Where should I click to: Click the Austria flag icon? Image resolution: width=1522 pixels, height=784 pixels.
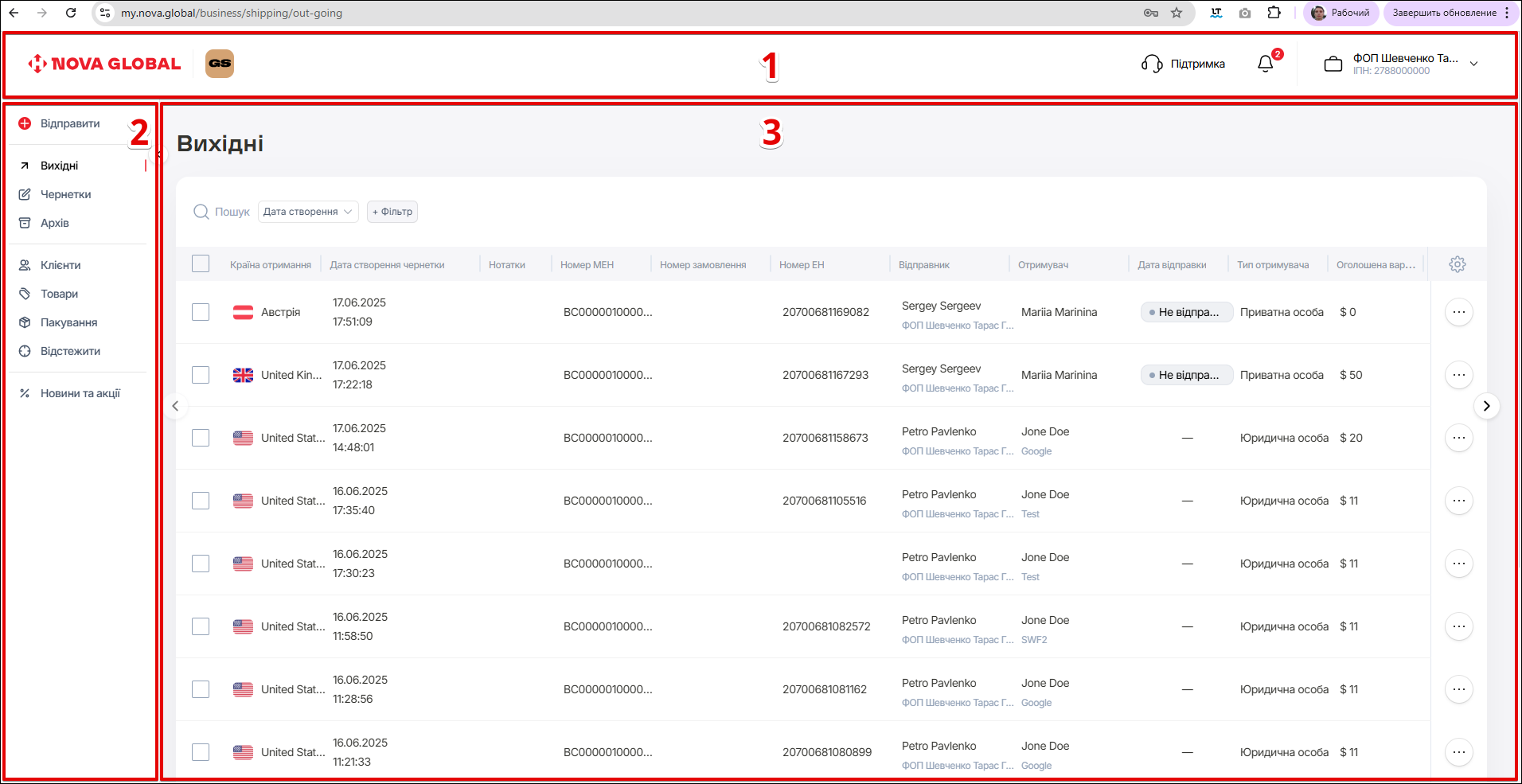243,312
